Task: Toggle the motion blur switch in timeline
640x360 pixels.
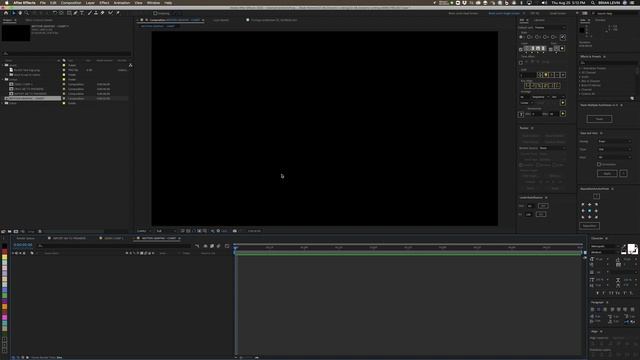Action: pyautogui.click(x=218, y=246)
